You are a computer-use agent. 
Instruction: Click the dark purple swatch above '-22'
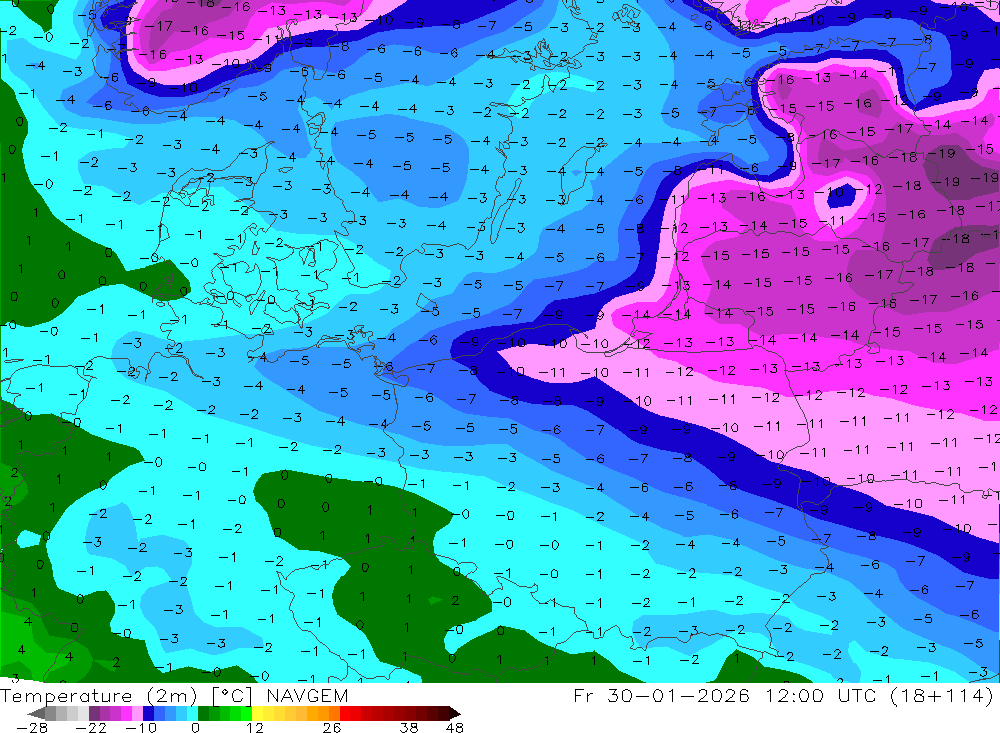94,713
